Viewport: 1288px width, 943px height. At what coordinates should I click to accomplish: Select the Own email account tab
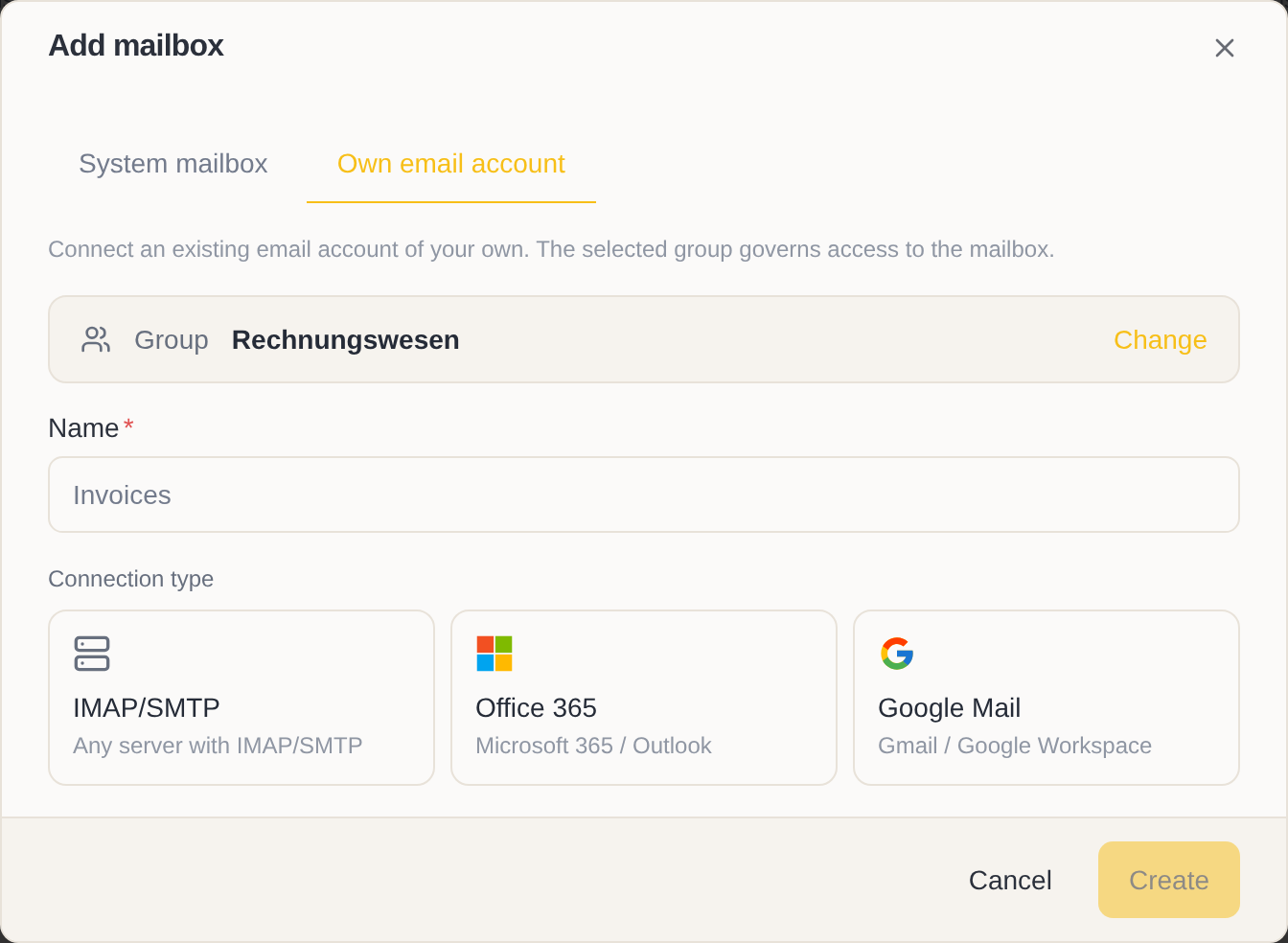(x=451, y=164)
